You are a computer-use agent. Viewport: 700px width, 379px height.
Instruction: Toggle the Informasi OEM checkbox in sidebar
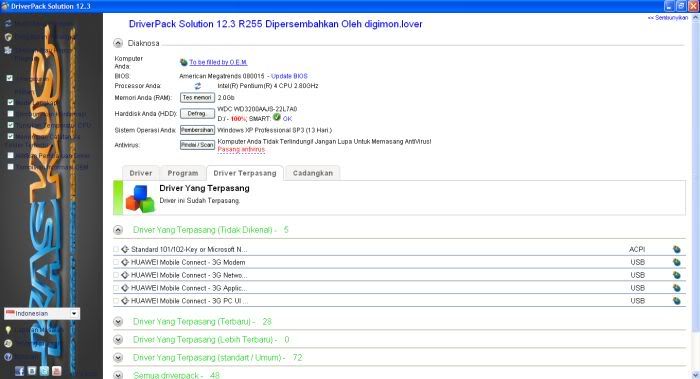click(x=11, y=167)
